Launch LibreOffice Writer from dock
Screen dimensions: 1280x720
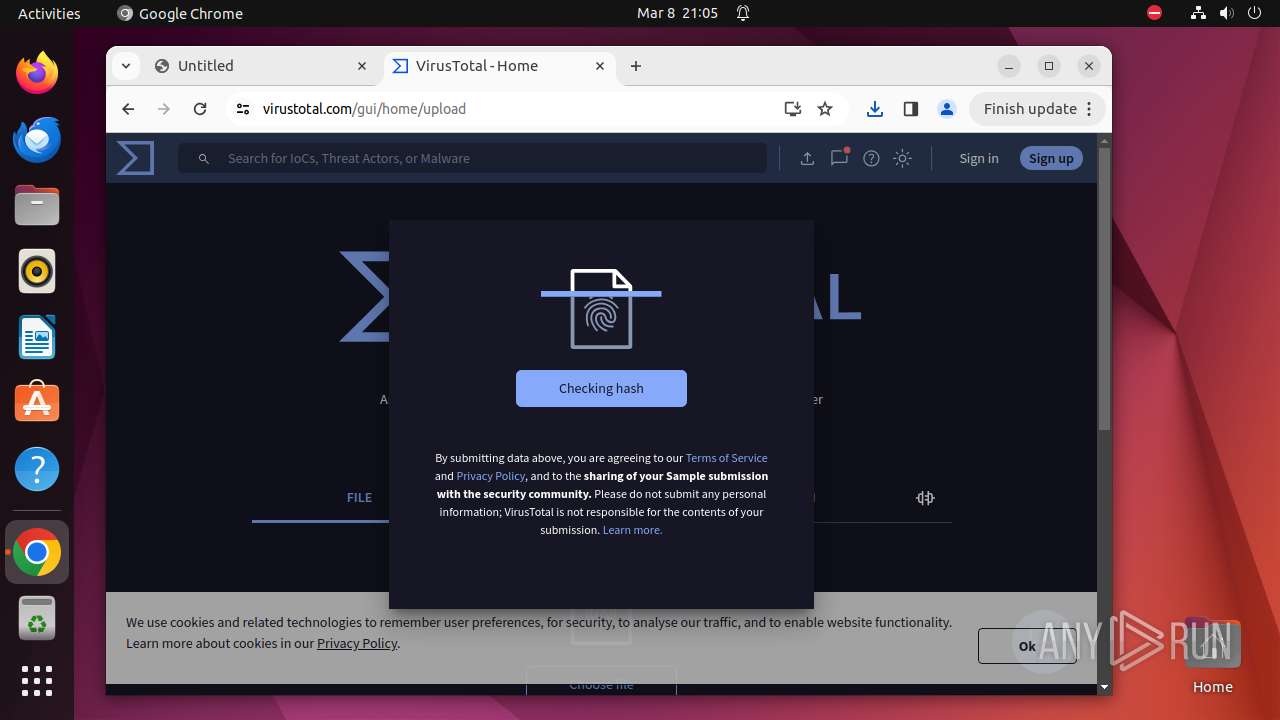click(x=37, y=337)
